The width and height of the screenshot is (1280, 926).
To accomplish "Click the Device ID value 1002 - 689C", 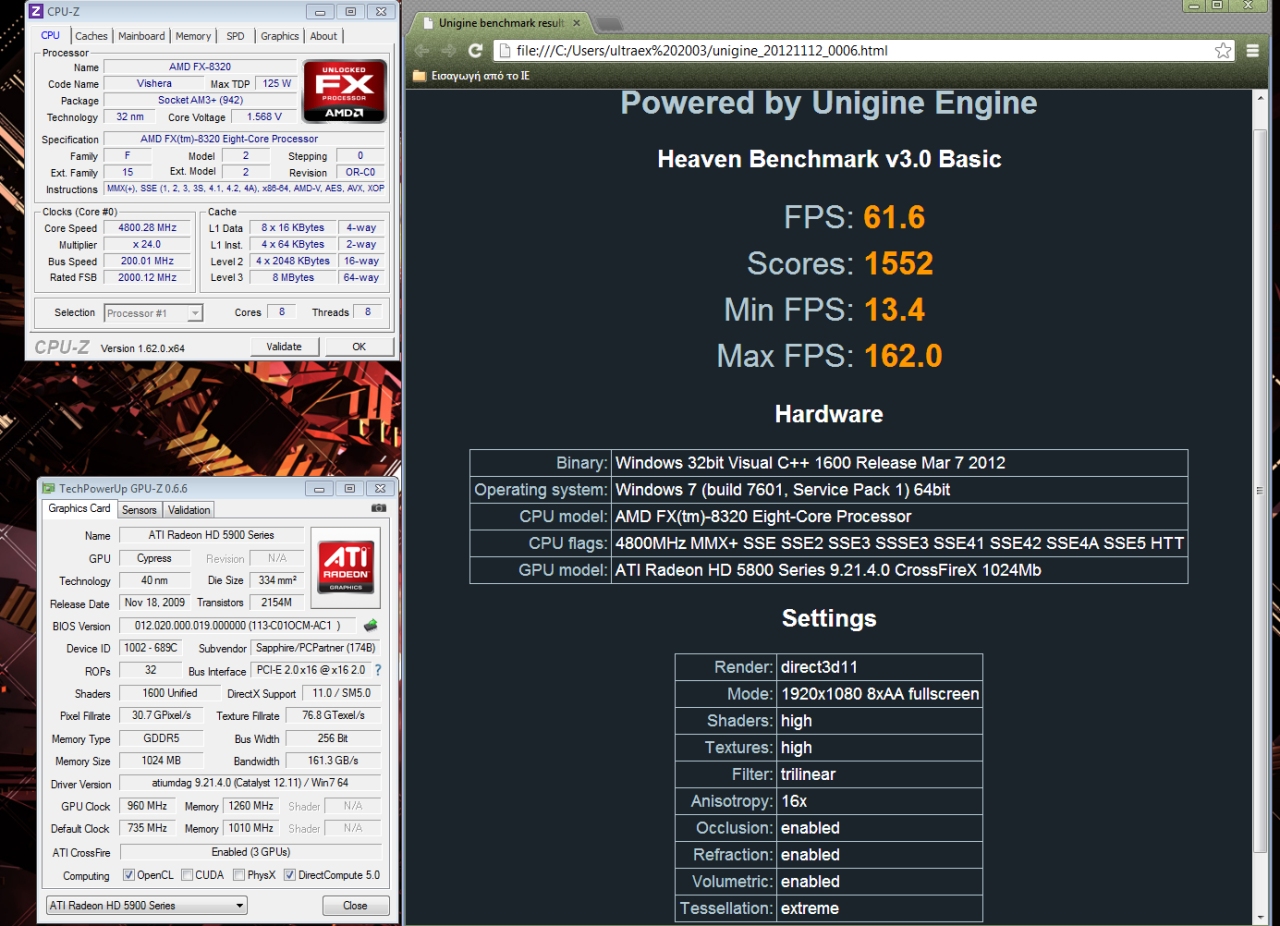I will click(x=150, y=648).
